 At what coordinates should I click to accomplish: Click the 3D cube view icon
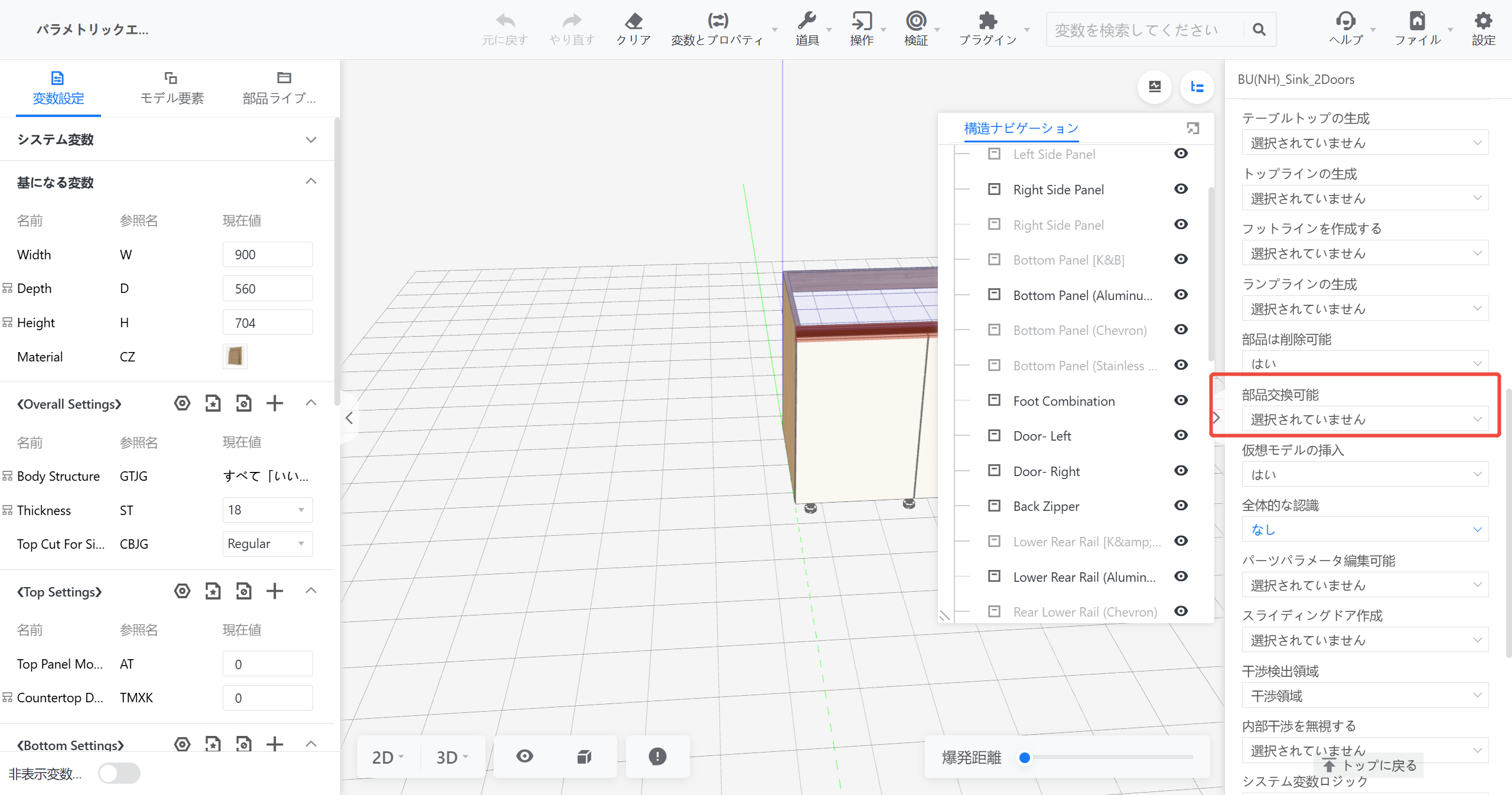click(584, 757)
